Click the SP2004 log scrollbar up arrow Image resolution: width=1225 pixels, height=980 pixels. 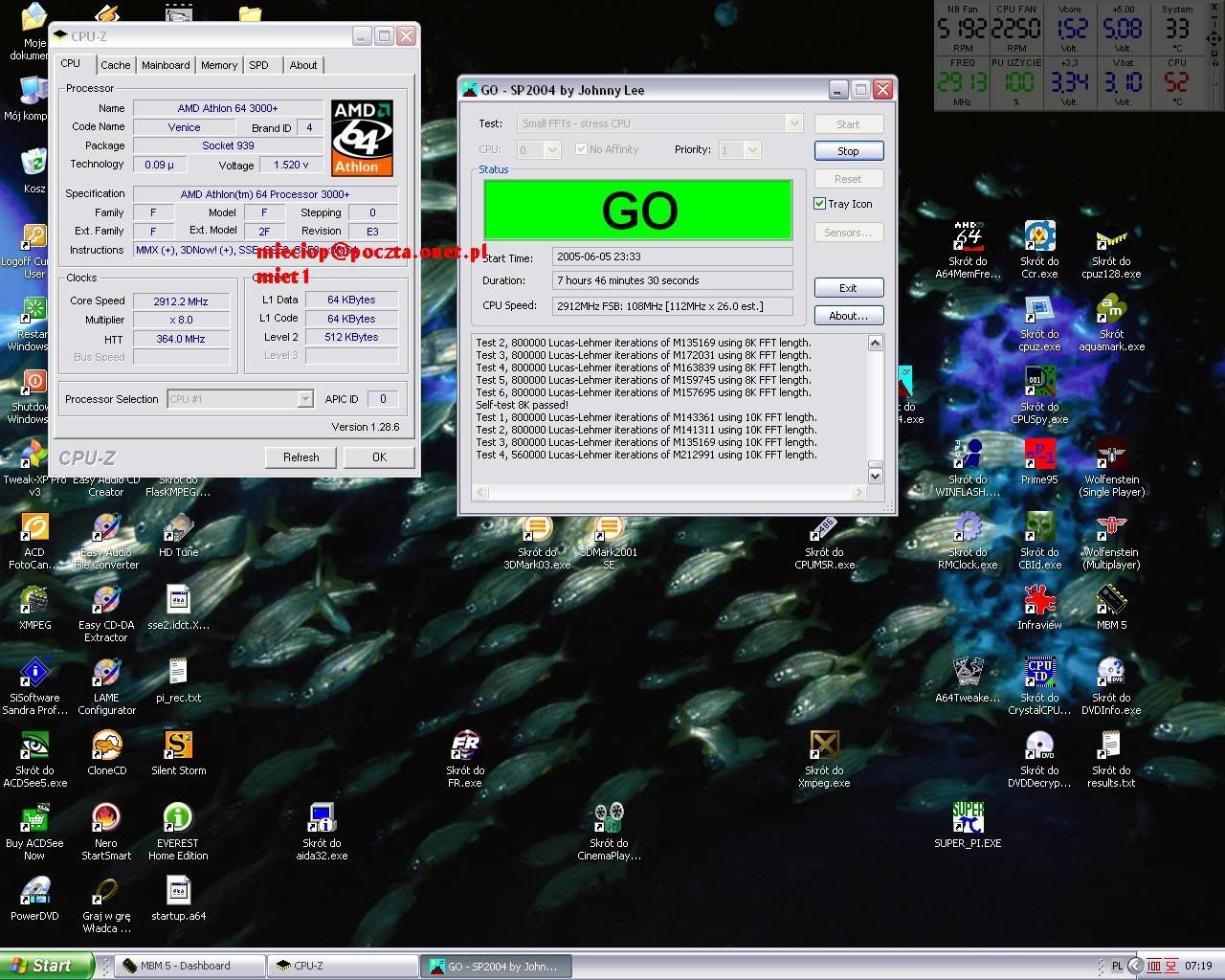pos(875,343)
